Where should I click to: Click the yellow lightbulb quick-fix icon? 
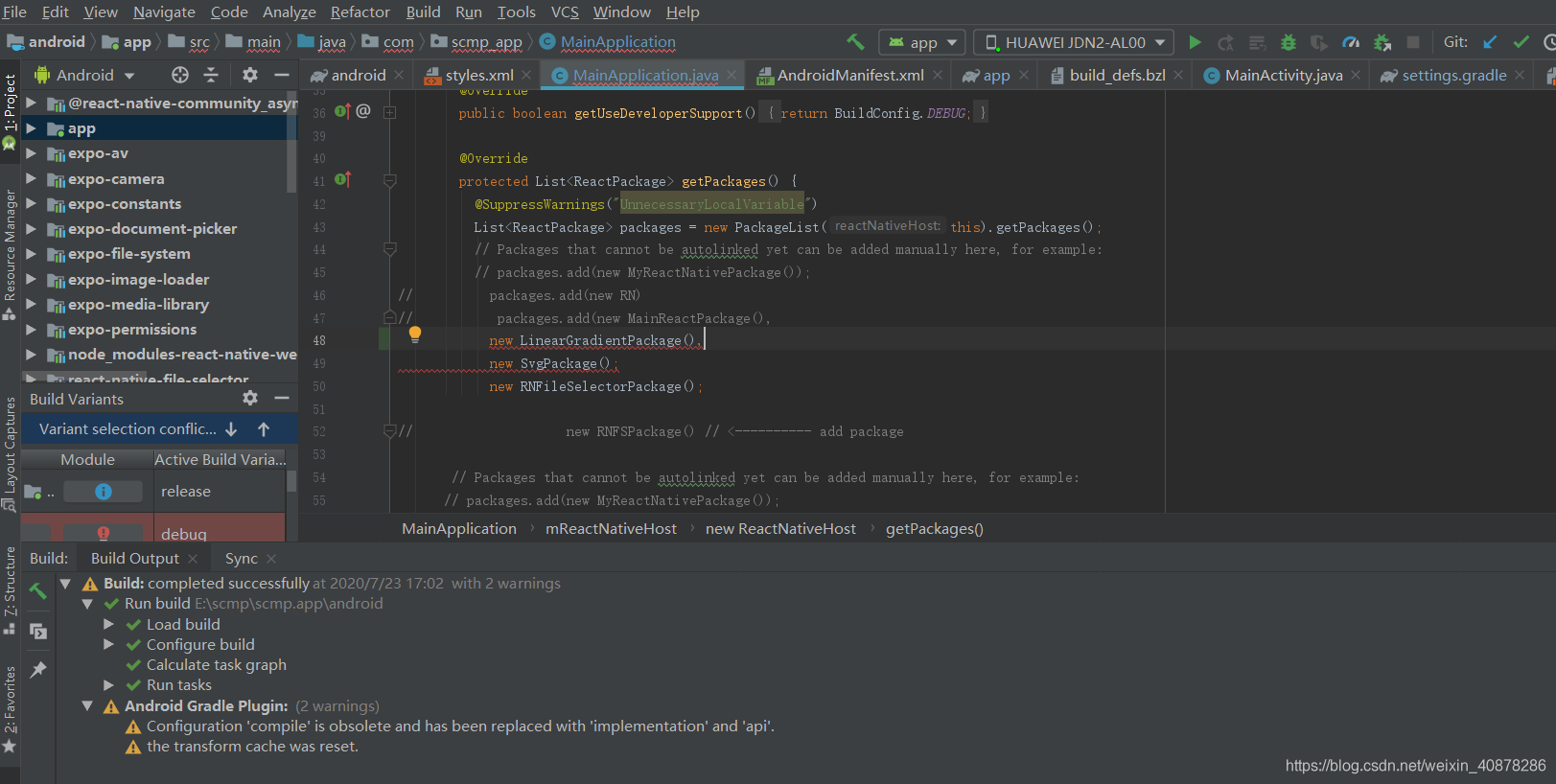coord(415,334)
